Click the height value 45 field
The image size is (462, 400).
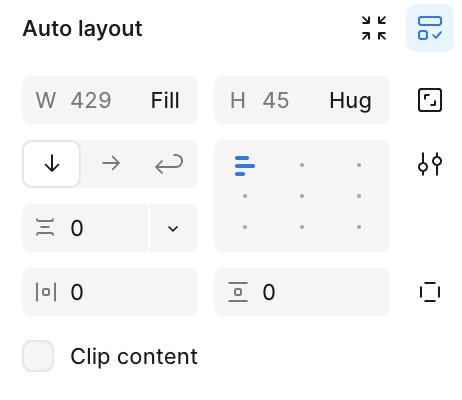276,100
